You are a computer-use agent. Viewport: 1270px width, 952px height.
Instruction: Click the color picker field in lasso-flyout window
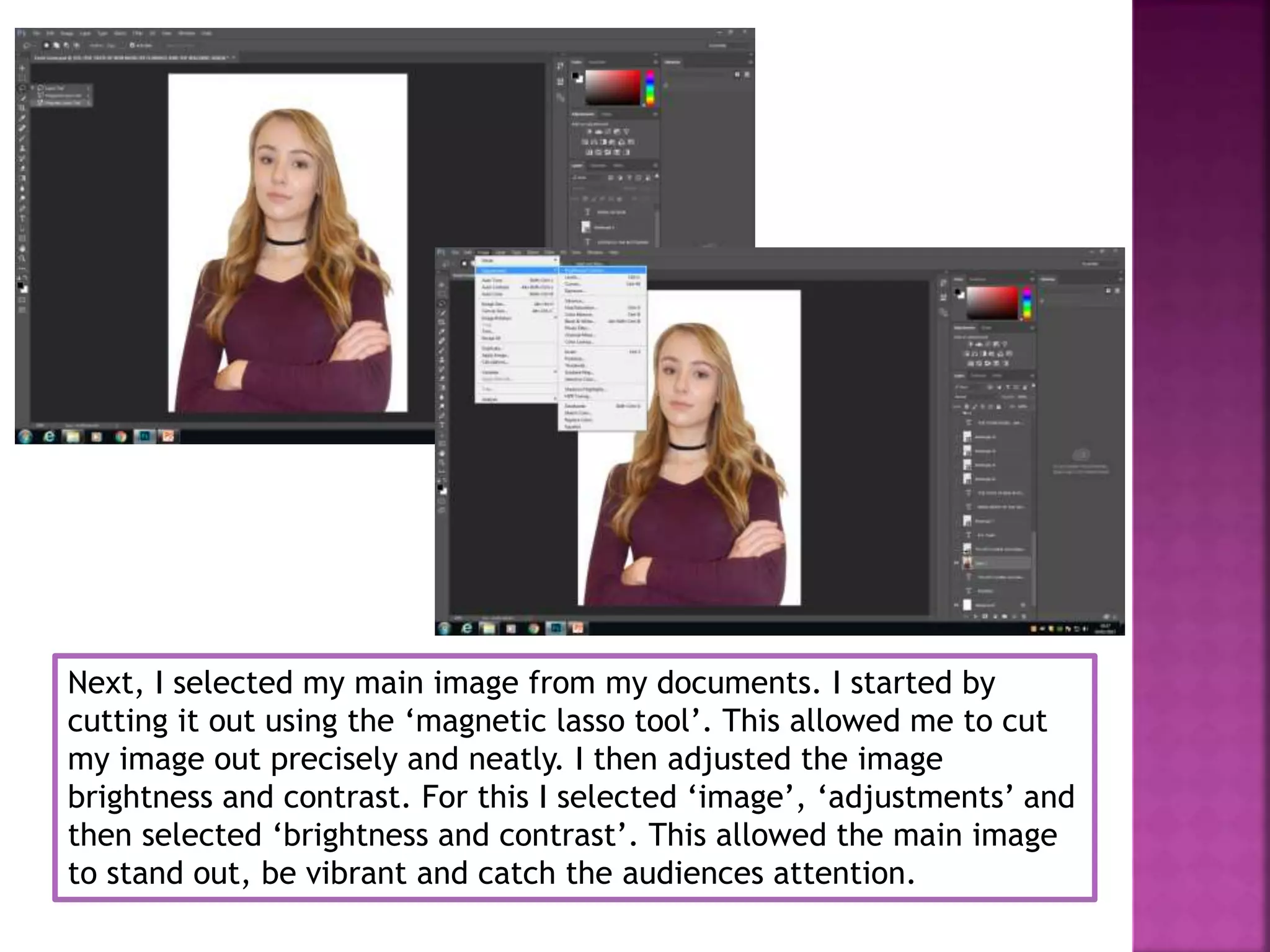[x=613, y=87]
